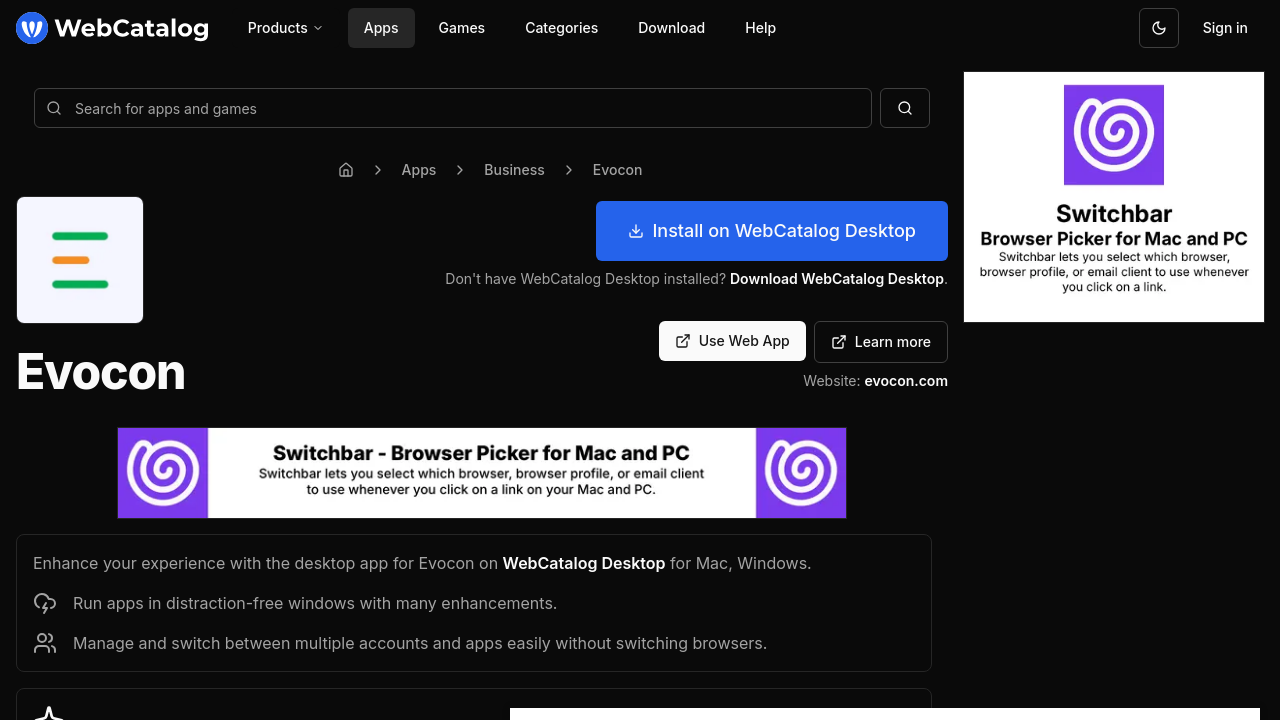Click the Learn more button
This screenshot has width=1280, height=720.
click(x=881, y=342)
